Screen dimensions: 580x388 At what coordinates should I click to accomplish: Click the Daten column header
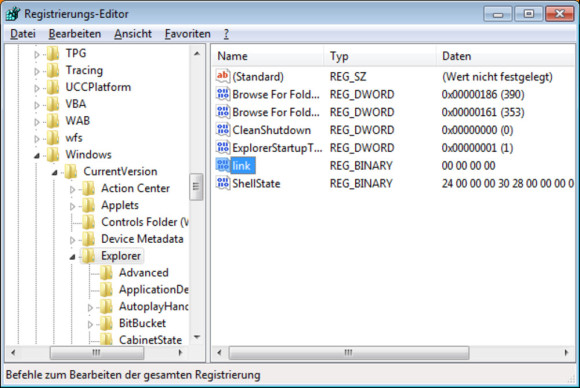click(x=505, y=56)
